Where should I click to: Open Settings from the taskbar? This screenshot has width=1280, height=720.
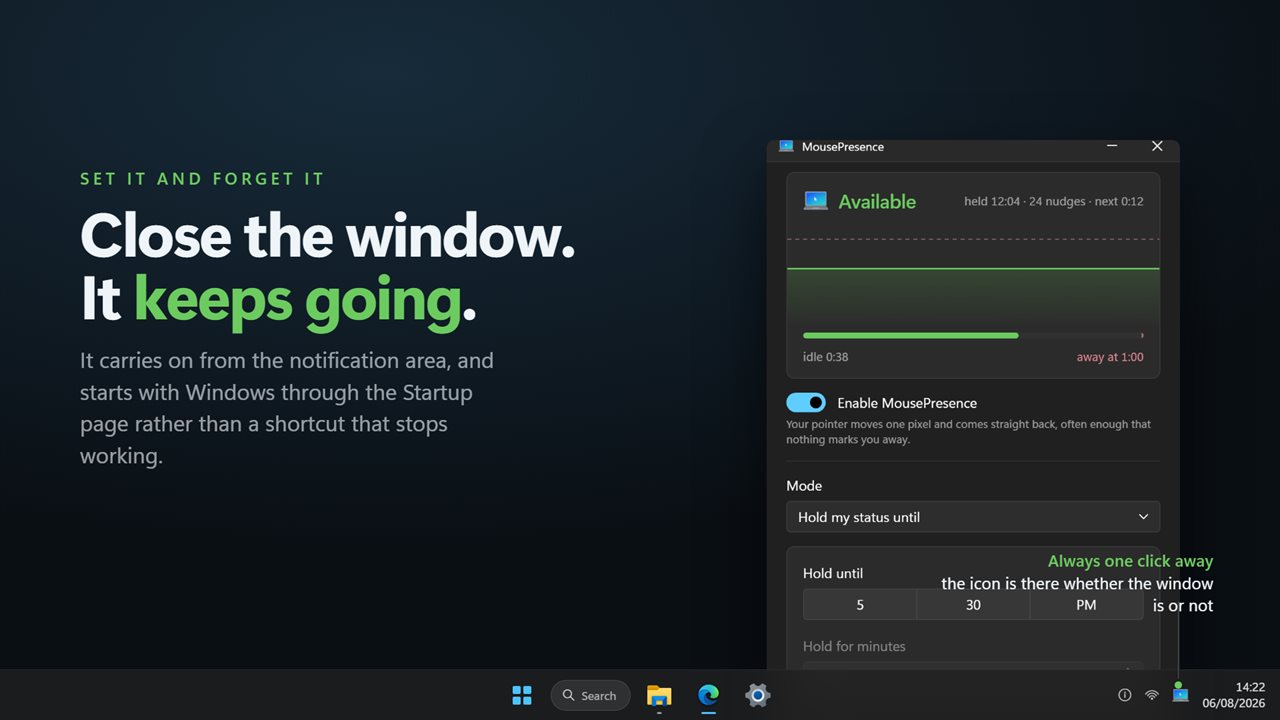point(757,695)
